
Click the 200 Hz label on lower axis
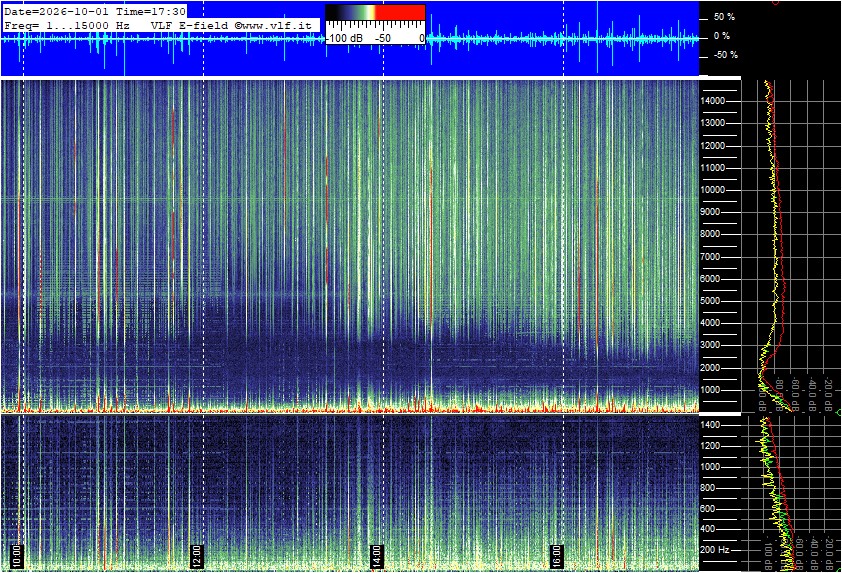(x=715, y=550)
